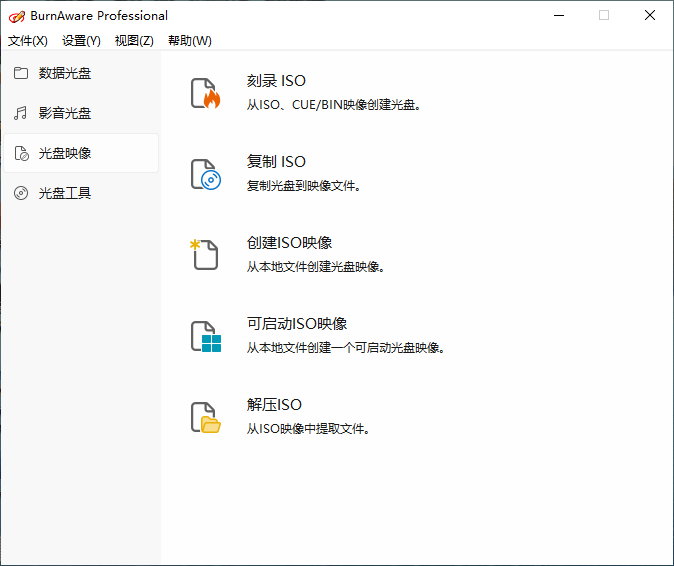Open the 设置(Y) menu
Viewport: 674px width, 566px height.
[x=81, y=41]
